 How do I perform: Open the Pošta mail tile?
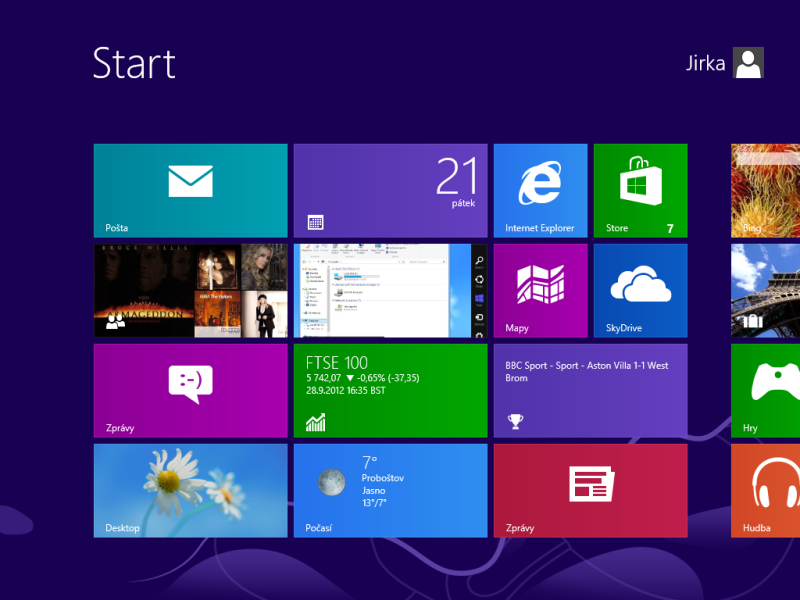pyautogui.click(x=190, y=190)
